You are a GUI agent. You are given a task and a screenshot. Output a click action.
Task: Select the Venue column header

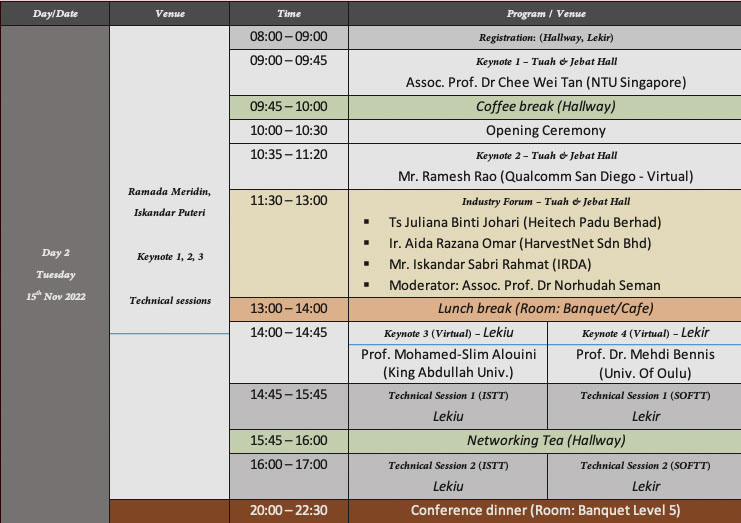click(170, 14)
